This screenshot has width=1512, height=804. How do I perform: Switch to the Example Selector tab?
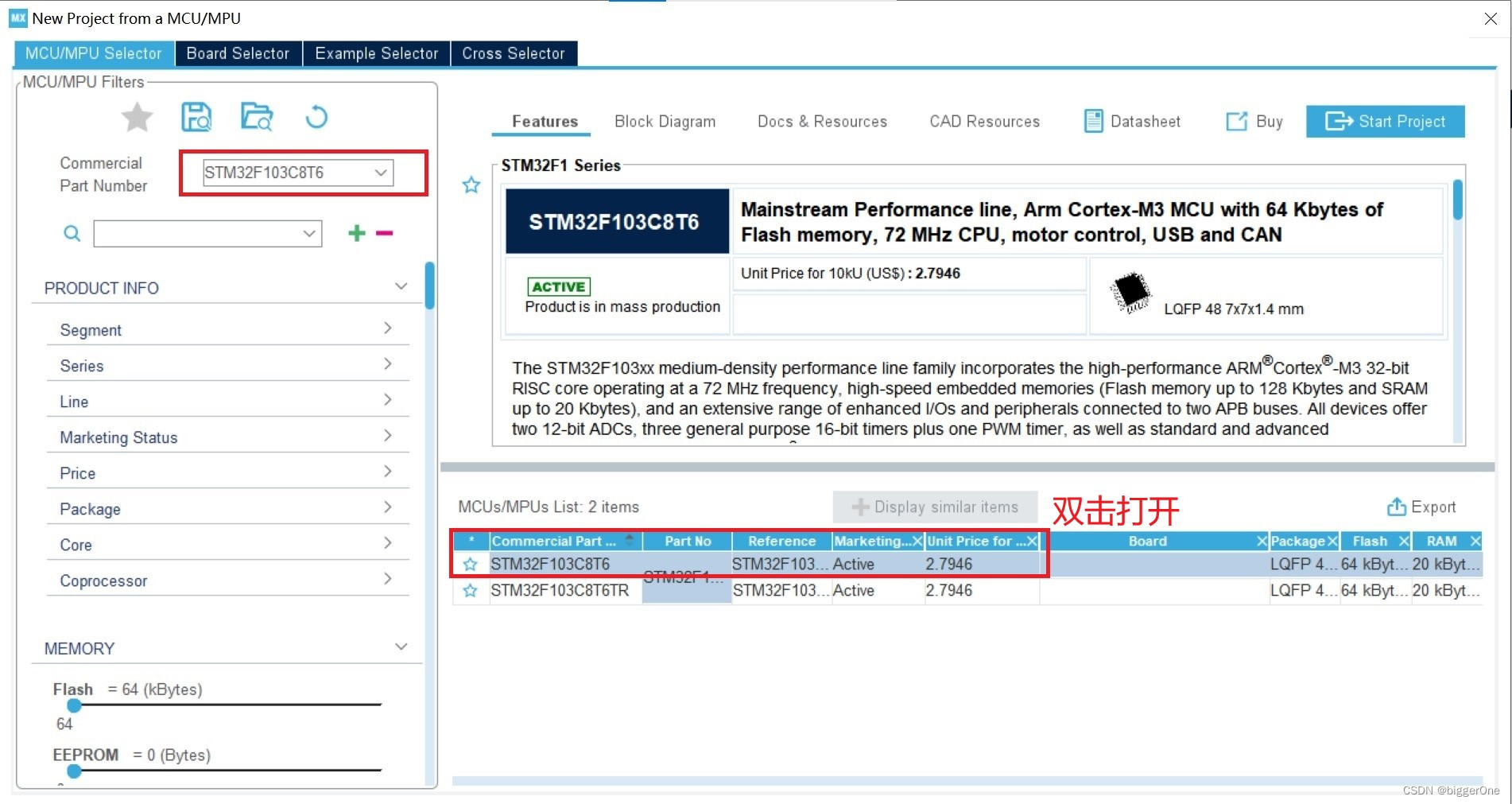376,53
